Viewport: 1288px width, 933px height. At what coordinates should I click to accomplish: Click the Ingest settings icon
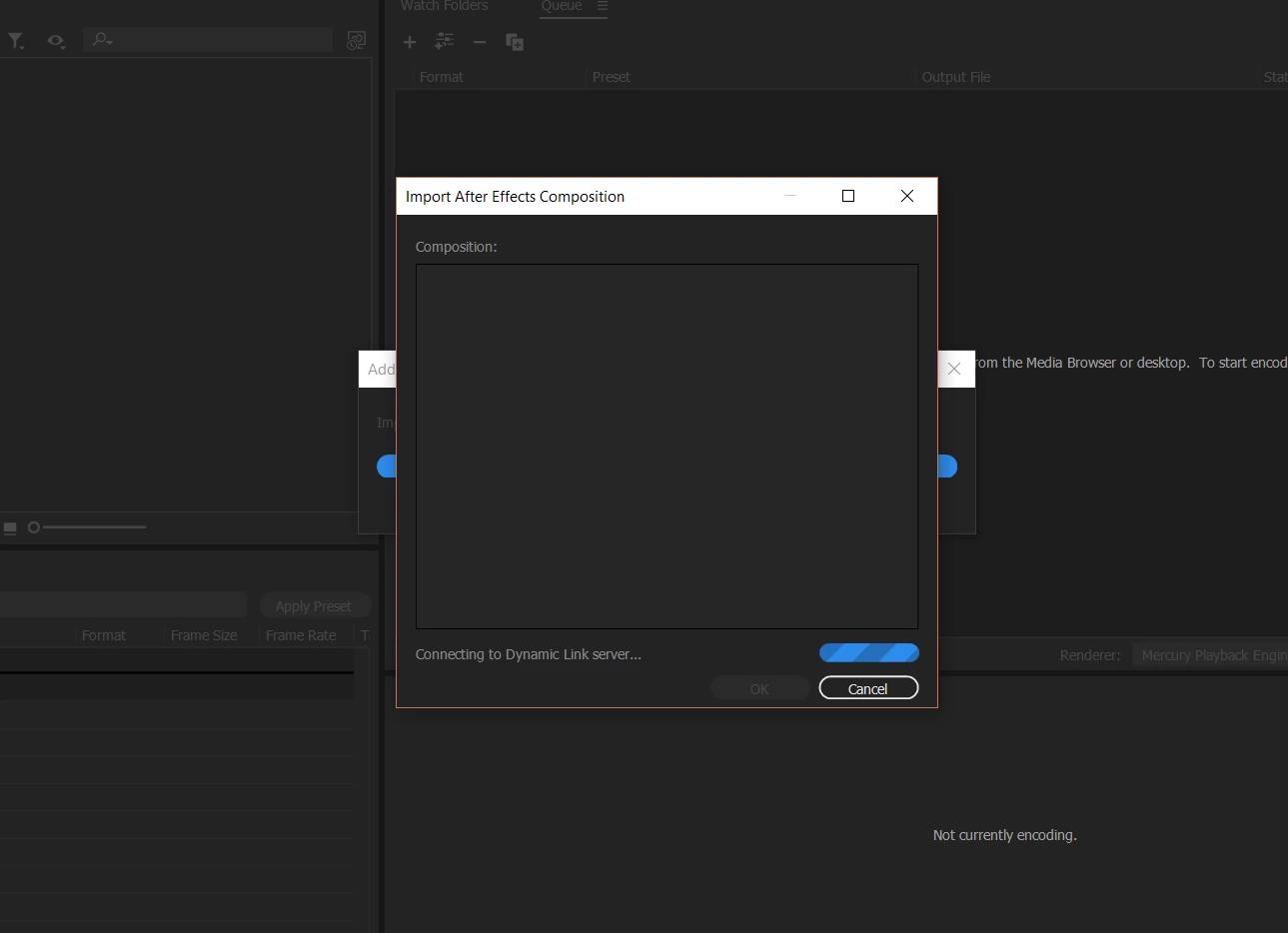click(356, 40)
